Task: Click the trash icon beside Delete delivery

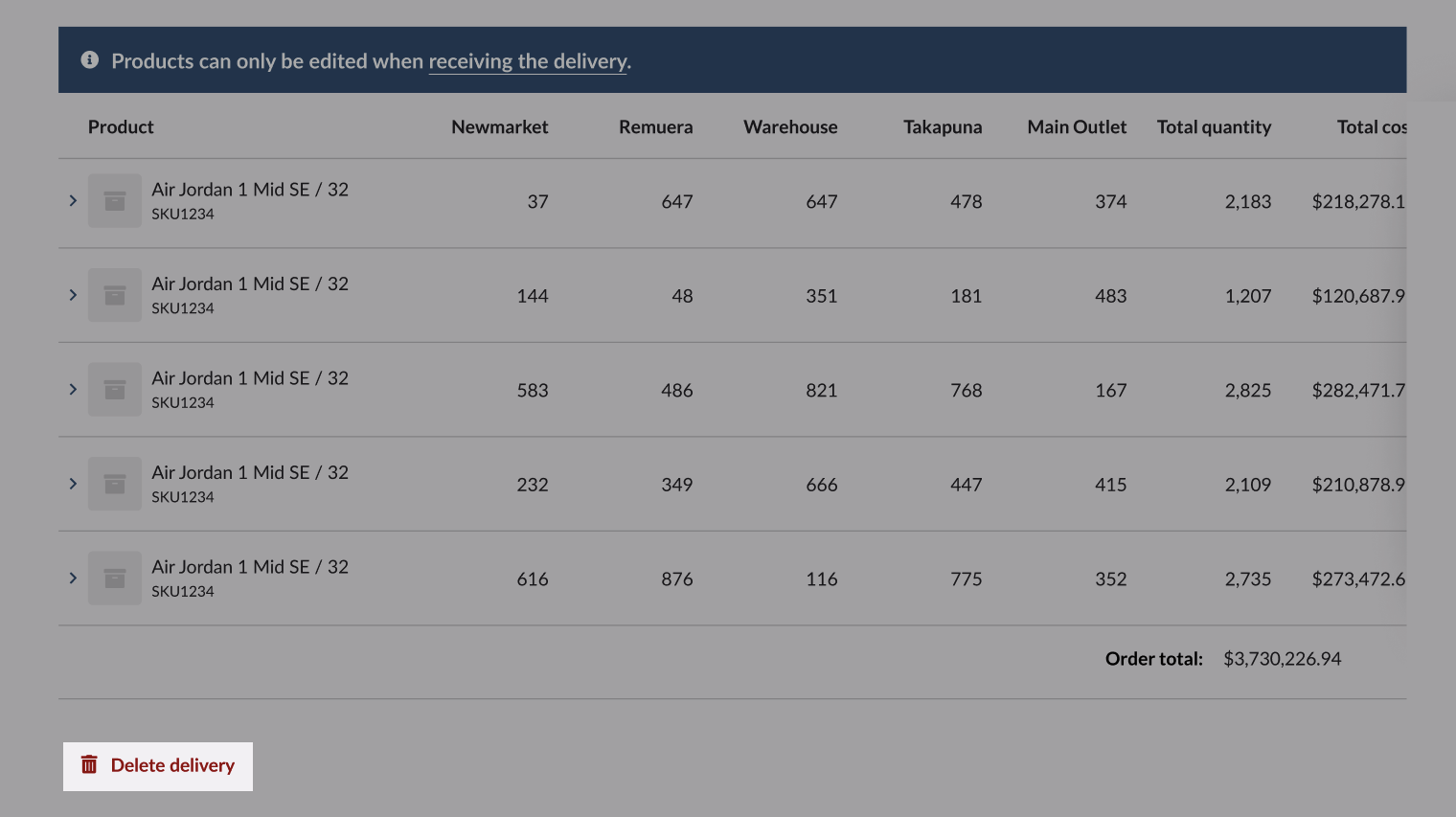Action: click(x=89, y=764)
